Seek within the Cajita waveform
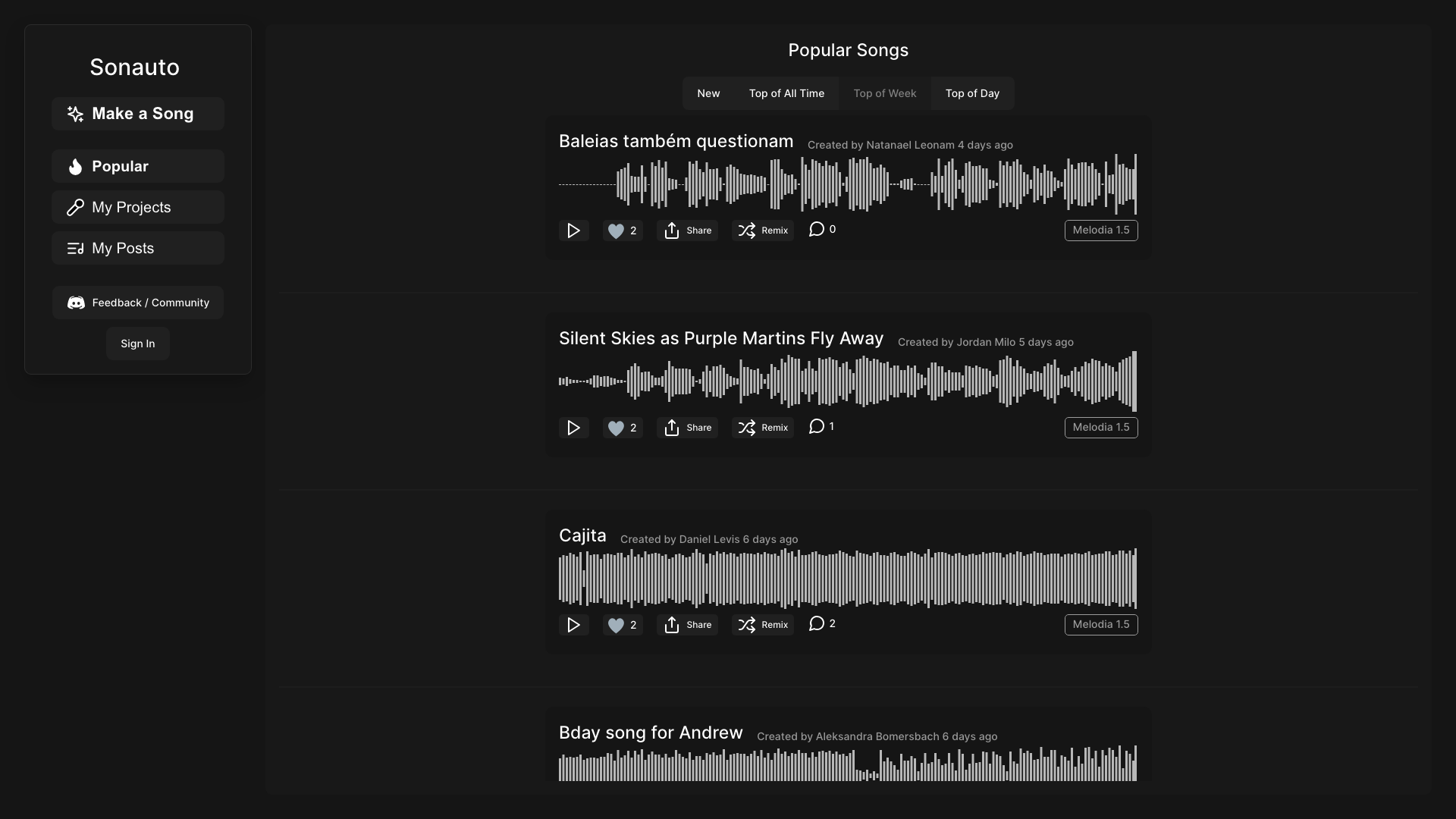 (848, 579)
